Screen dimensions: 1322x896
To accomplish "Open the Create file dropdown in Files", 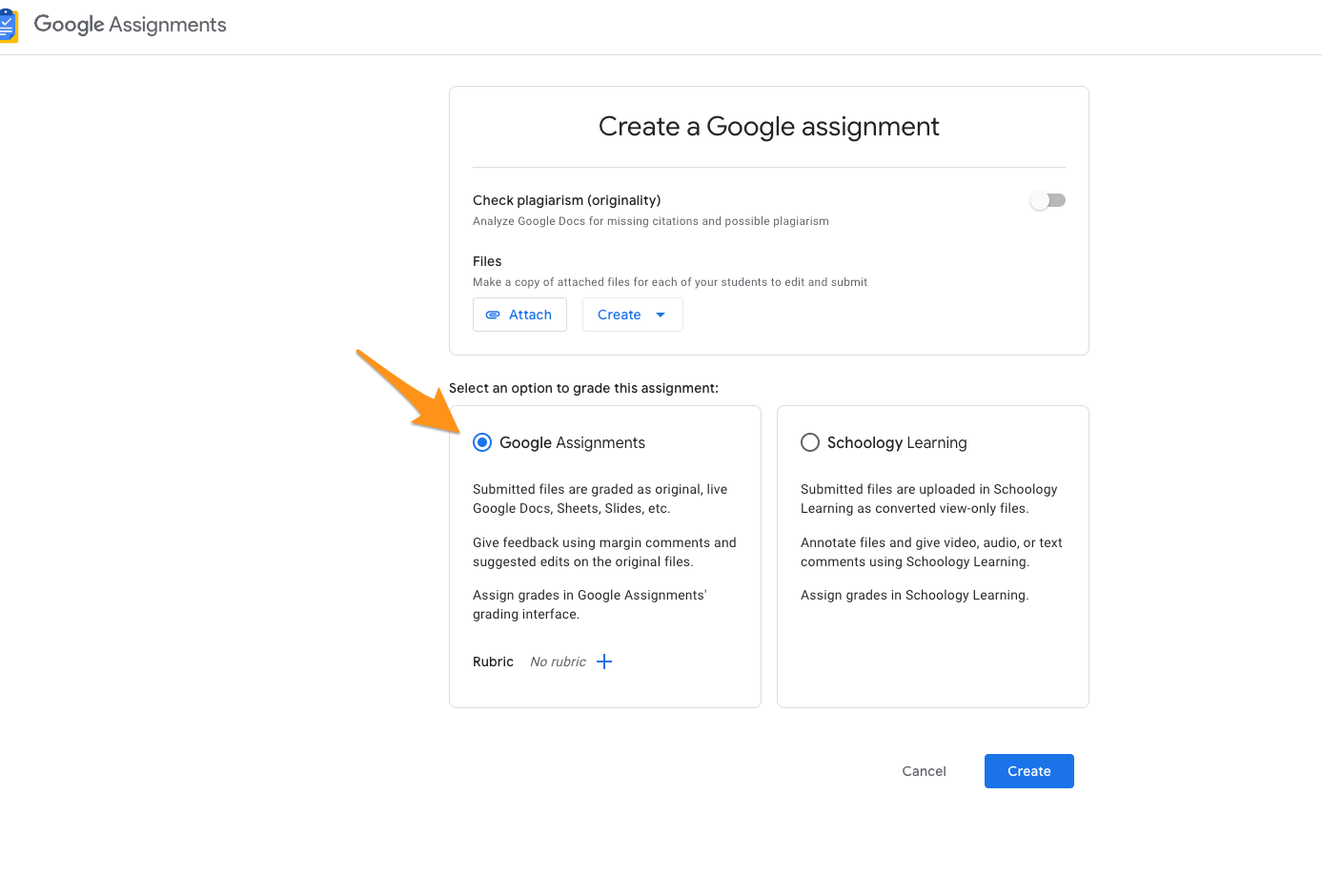I will point(632,315).
